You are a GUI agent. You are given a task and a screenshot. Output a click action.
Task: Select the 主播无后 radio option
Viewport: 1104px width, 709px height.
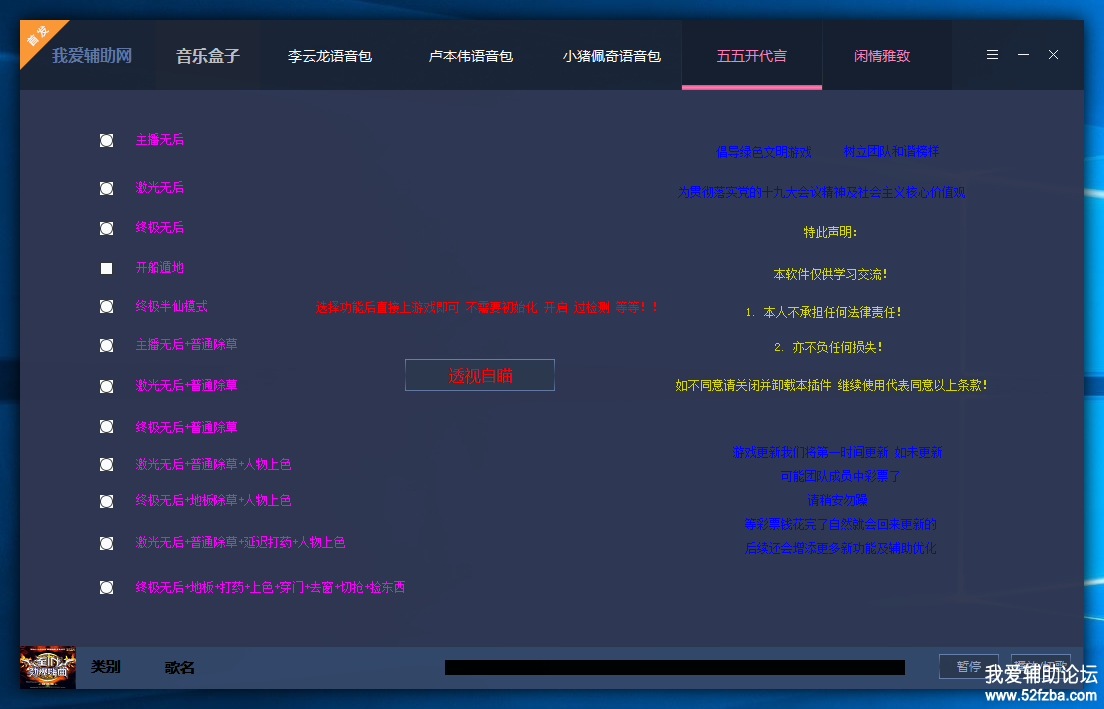coord(106,140)
